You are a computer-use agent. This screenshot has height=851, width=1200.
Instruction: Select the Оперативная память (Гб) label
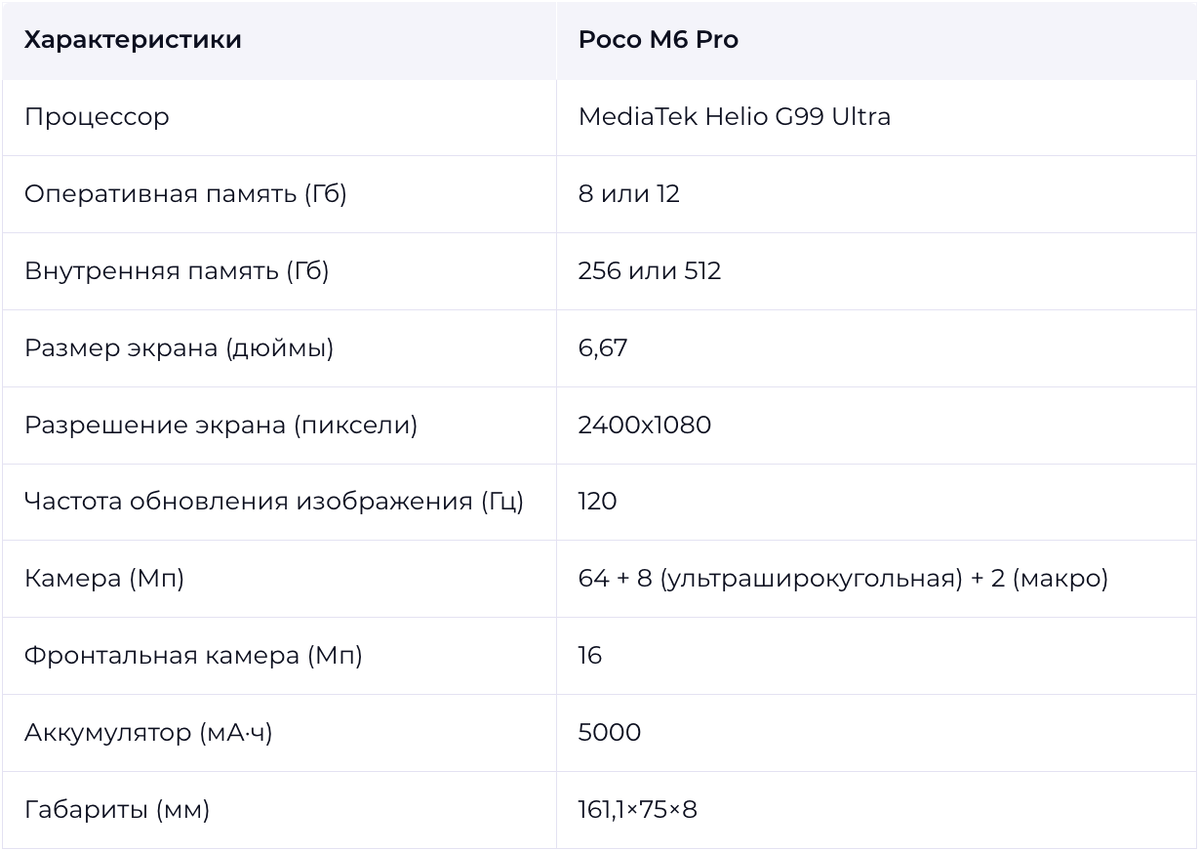185,194
